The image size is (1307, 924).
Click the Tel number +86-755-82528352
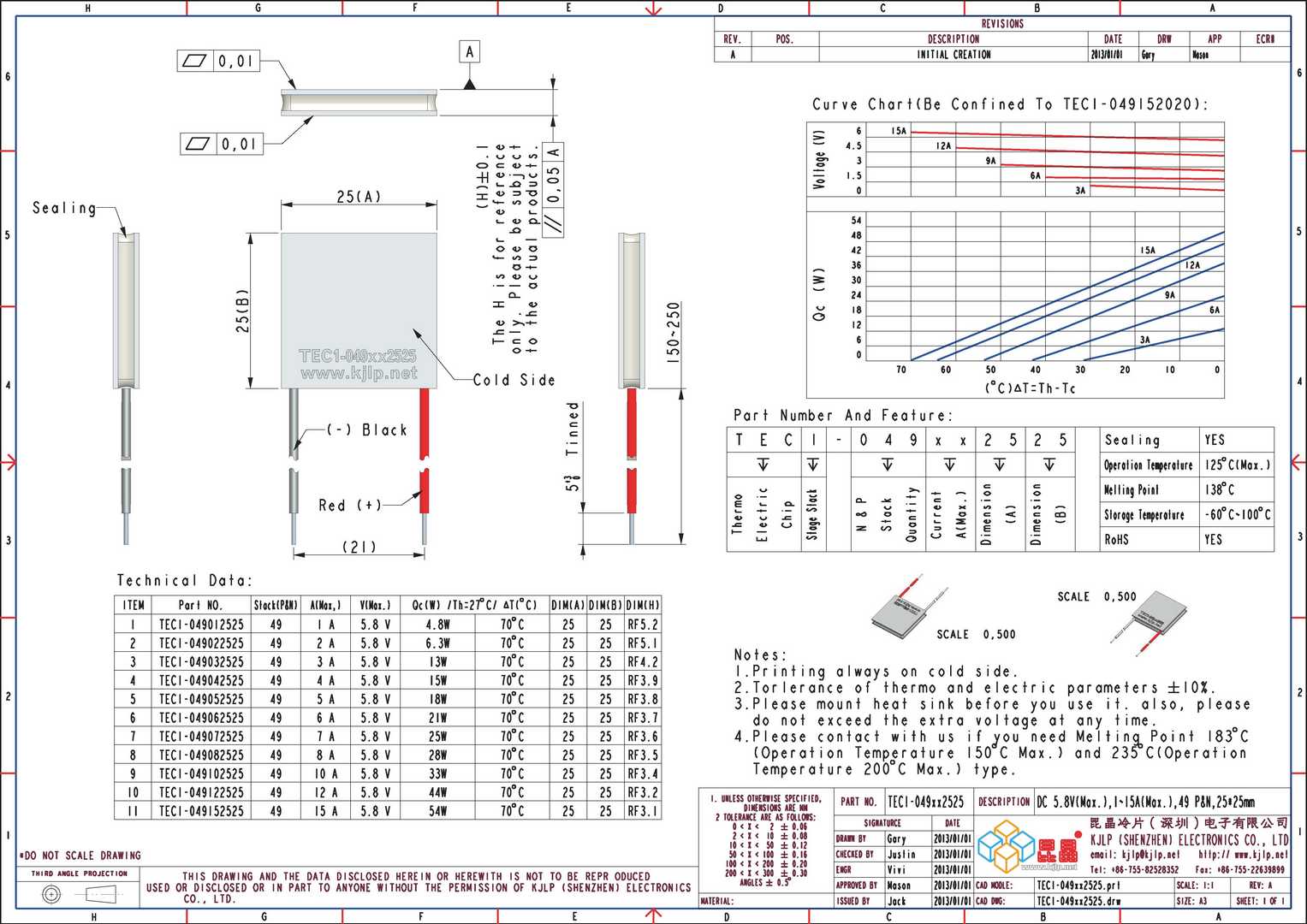tap(1134, 869)
